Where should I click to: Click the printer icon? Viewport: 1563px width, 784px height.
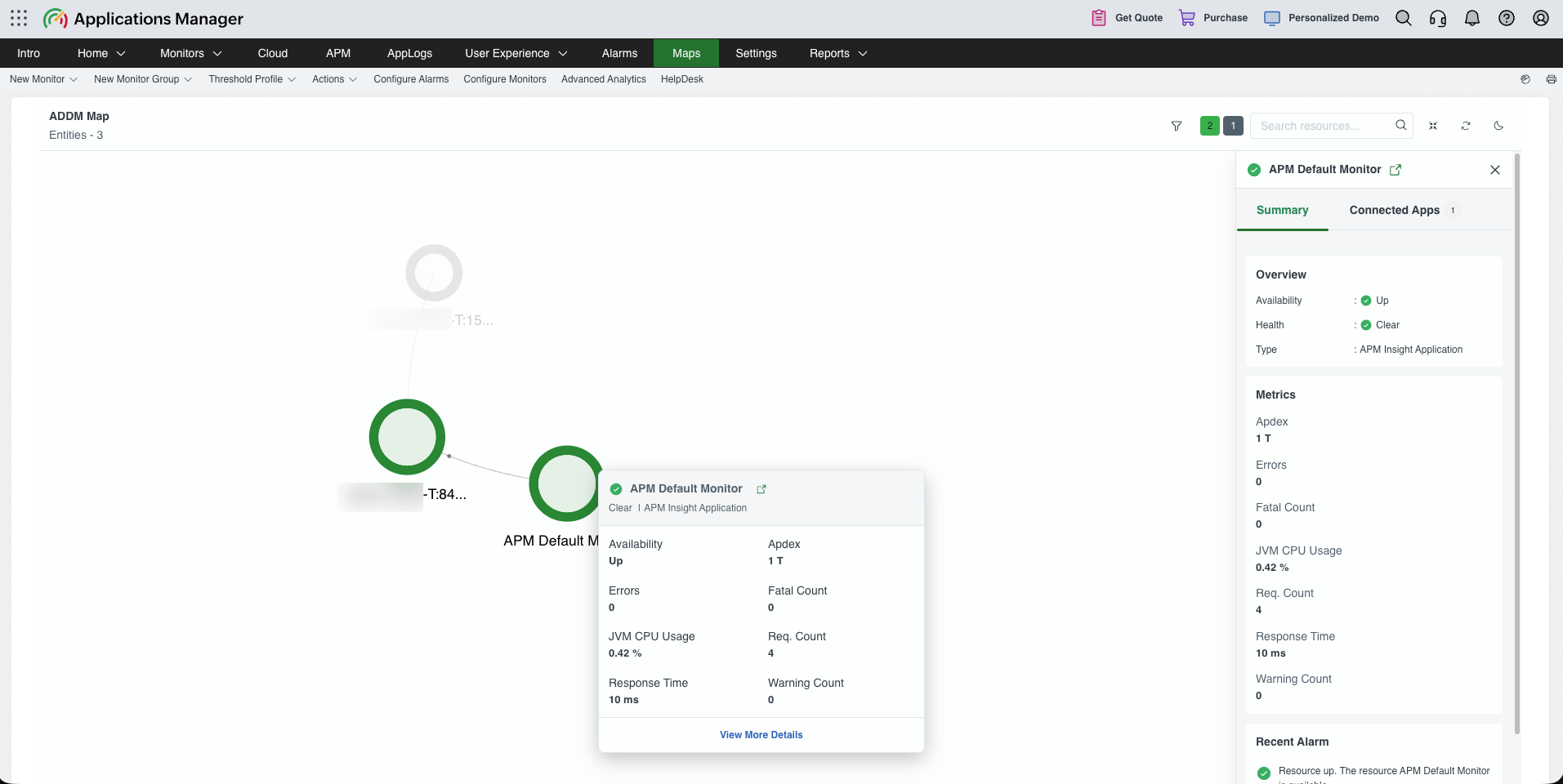[x=1551, y=79]
